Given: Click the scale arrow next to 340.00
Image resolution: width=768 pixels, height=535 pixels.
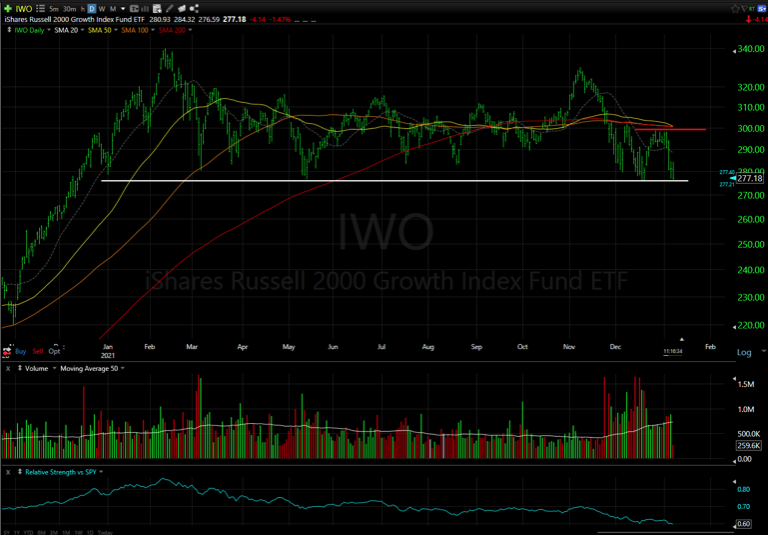Looking at the screenshot, I should (734, 51).
